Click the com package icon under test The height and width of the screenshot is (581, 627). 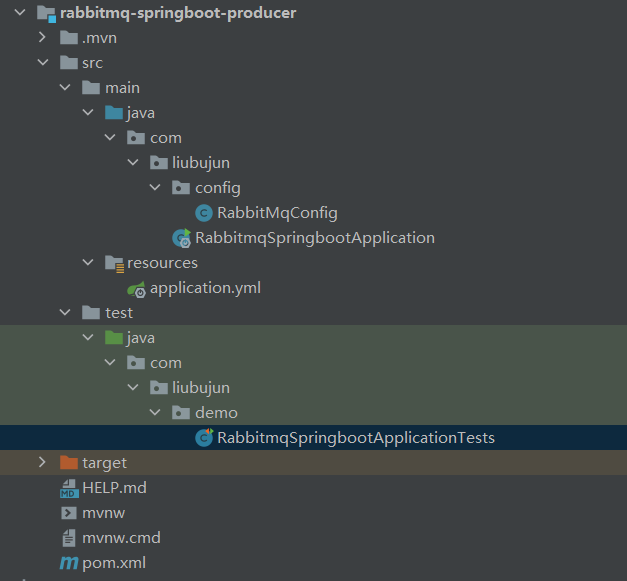point(136,363)
